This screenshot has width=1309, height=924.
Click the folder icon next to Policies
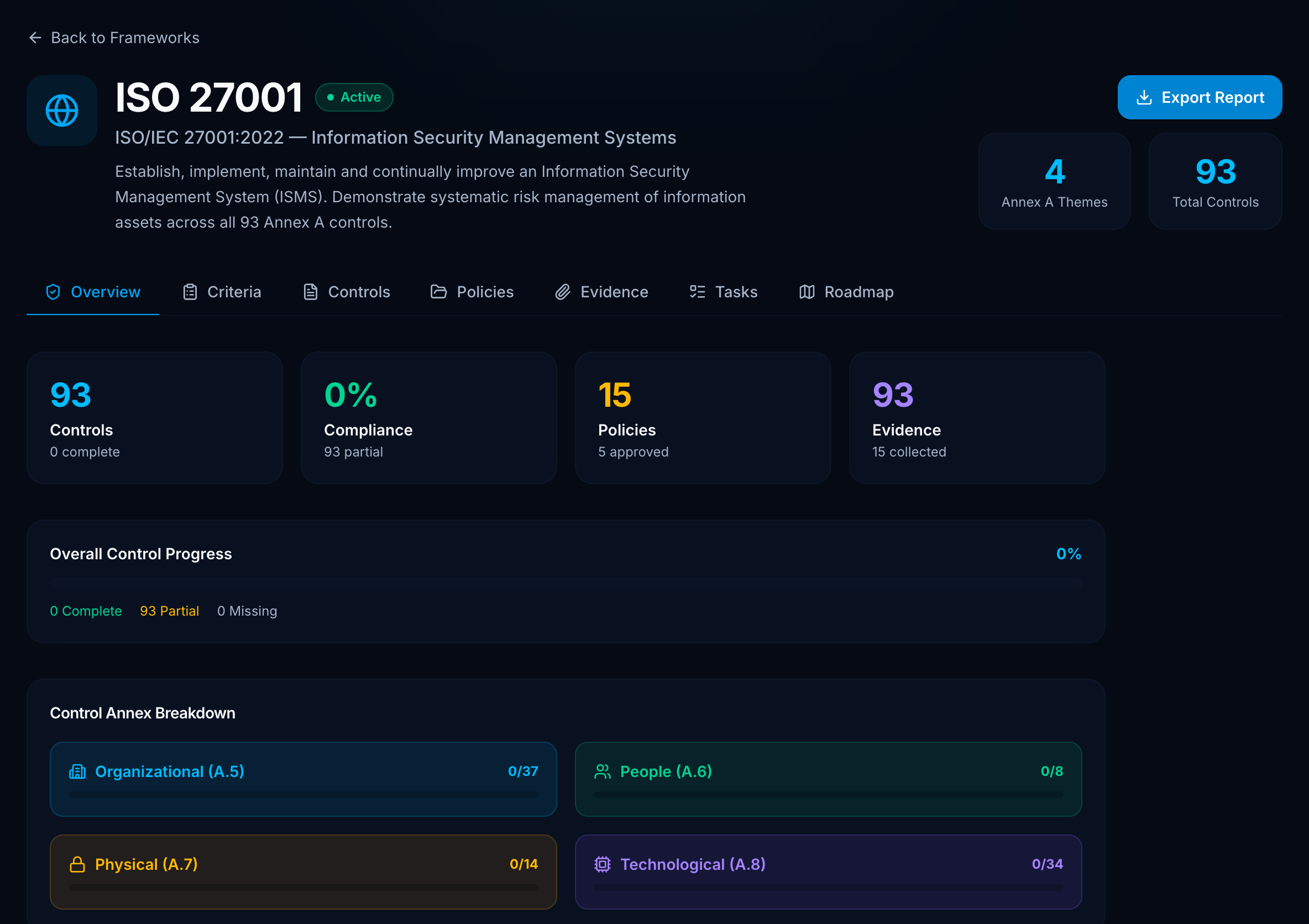(438, 292)
